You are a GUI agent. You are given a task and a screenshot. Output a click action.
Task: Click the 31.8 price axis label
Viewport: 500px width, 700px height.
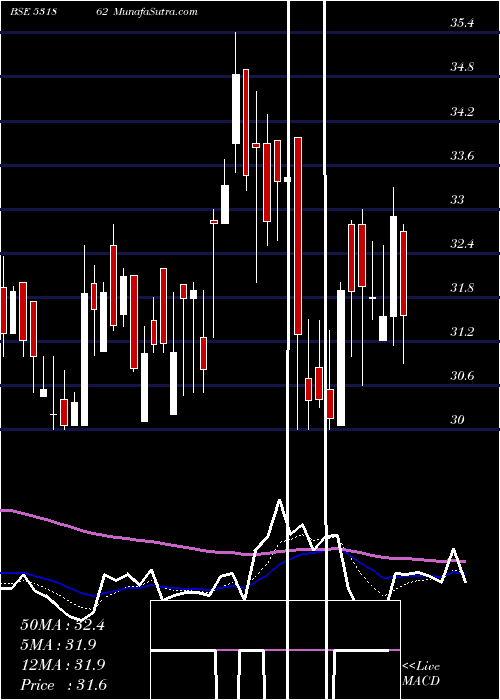(462, 288)
